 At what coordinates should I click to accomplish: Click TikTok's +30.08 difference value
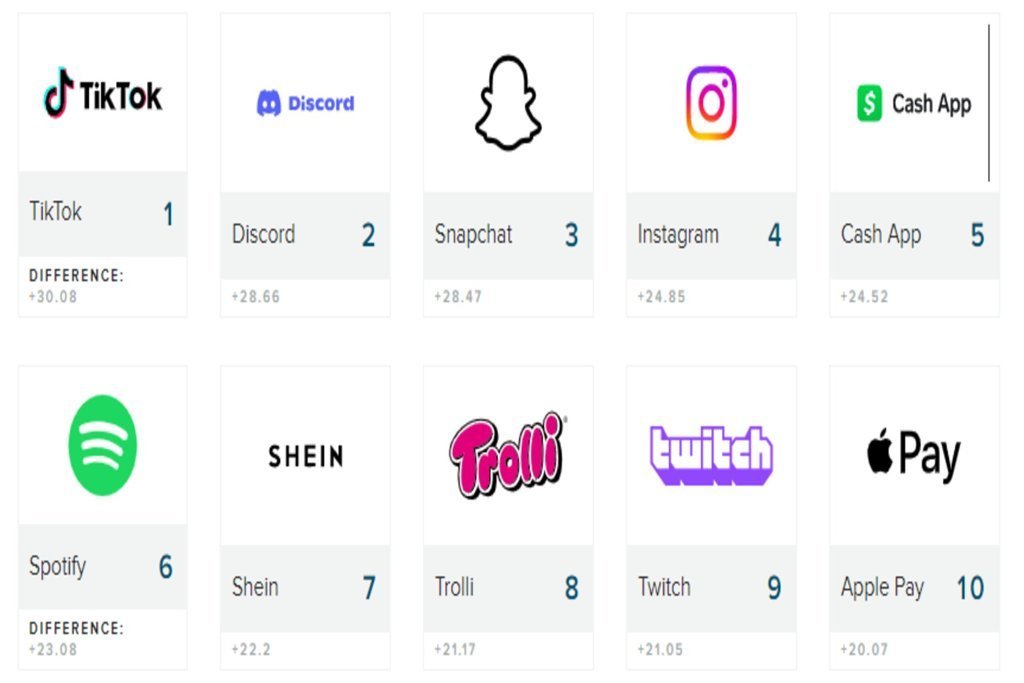coord(53,296)
